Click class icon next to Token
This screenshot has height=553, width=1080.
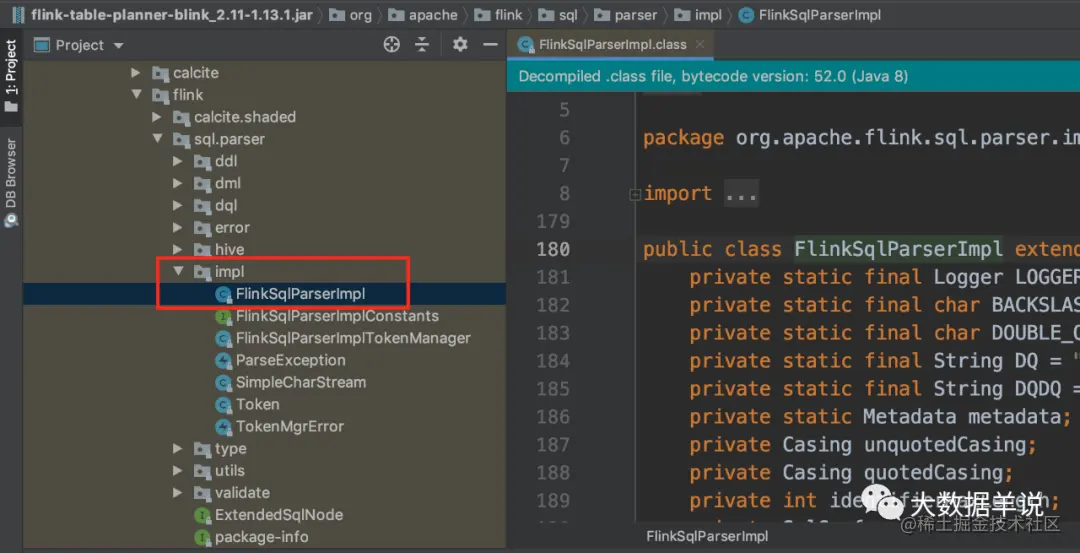click(223, 404)
